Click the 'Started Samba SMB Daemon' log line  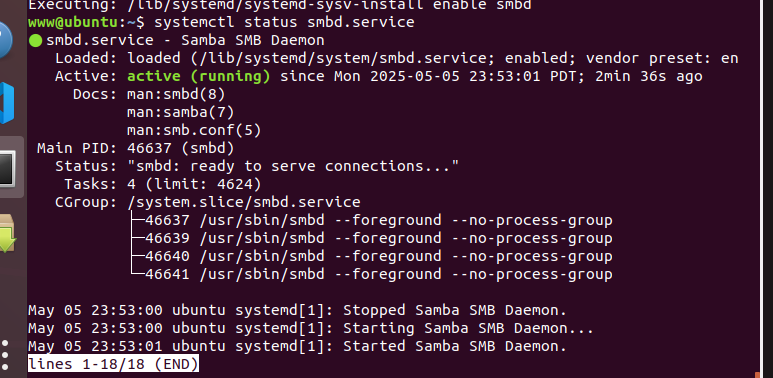[297, 346]
